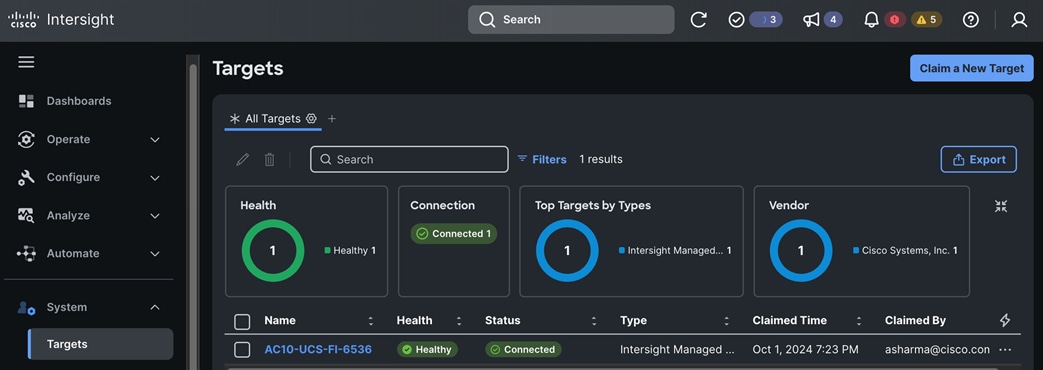Viewport: 1043px width, 370px height.
Task: Click the asharma@cisco.com Claimed By cell
Action: [937, 349]
